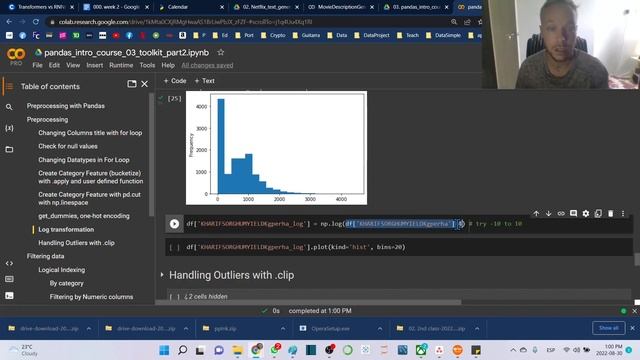
Task: Go to Log transformation section
Action: tap(66, 229)
